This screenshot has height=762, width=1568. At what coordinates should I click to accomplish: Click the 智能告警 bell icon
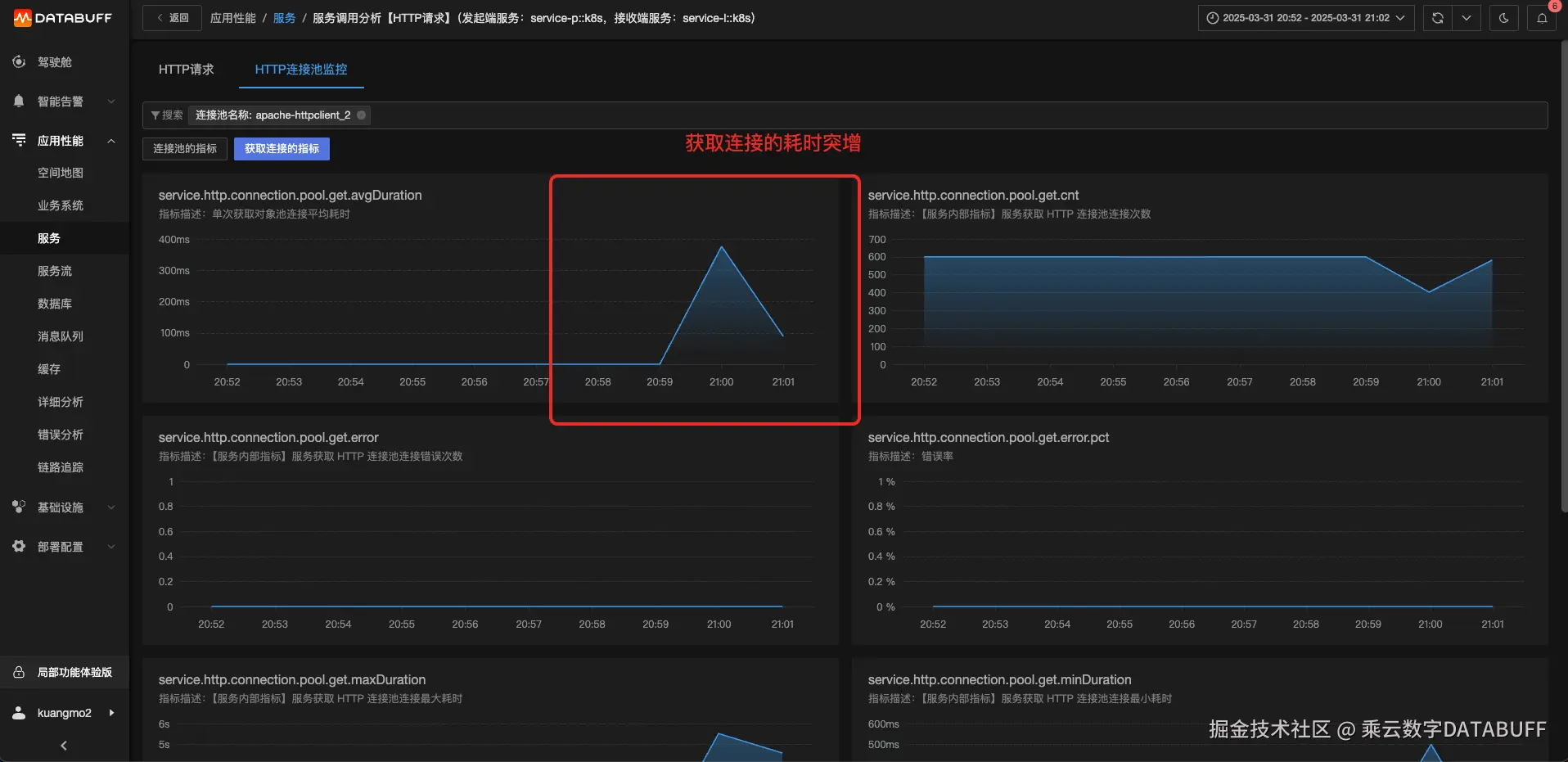tap(19, 101)
